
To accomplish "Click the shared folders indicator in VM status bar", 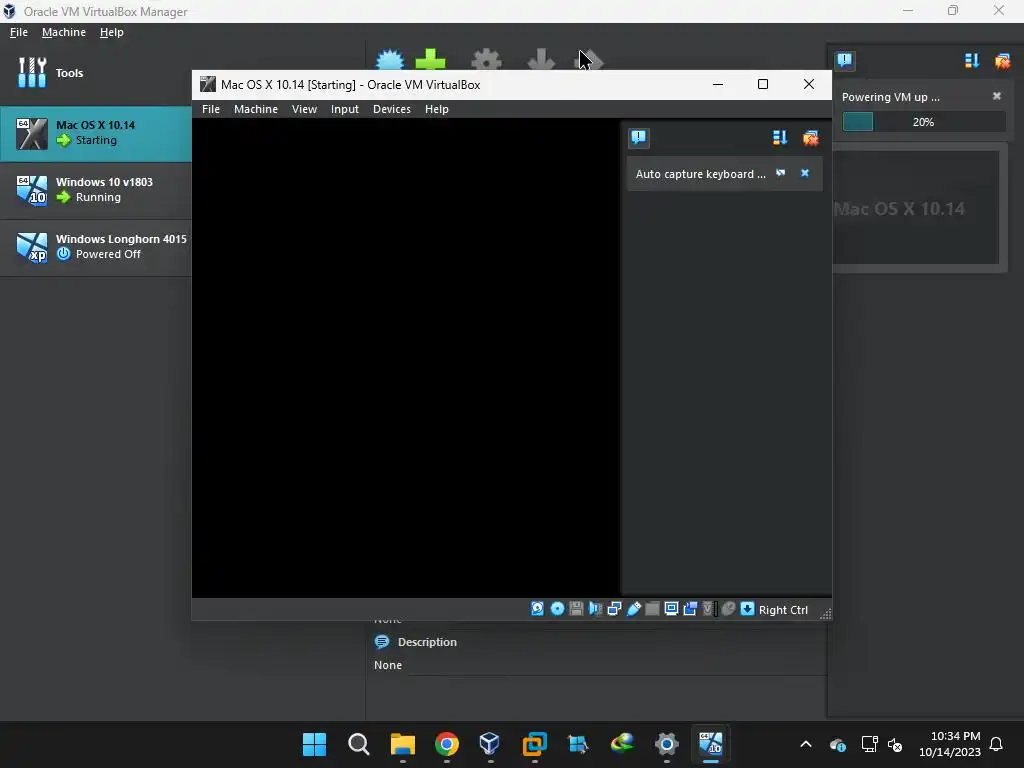I will pos(652,609).
